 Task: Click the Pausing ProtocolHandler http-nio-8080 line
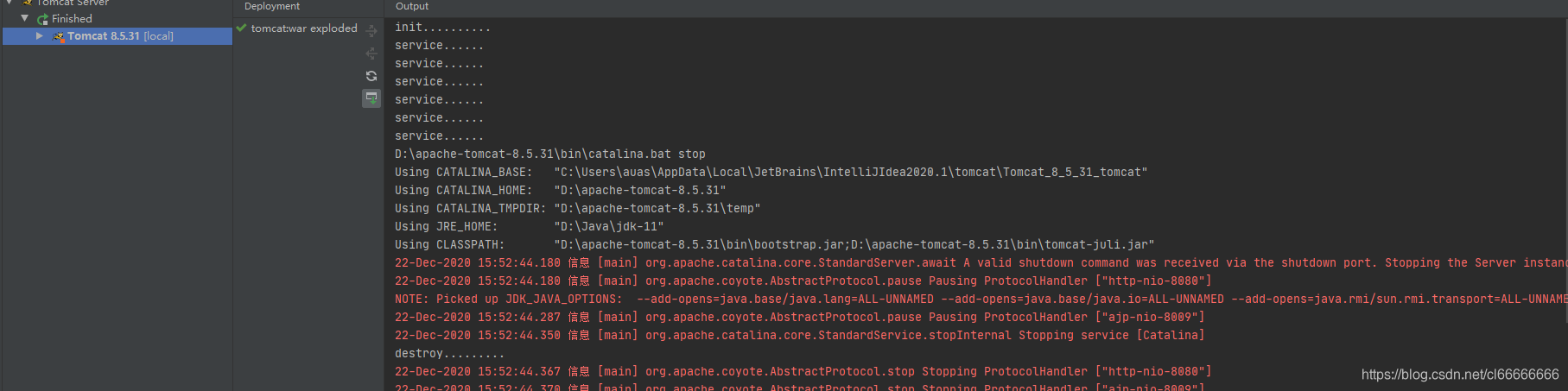pos(803,281)
